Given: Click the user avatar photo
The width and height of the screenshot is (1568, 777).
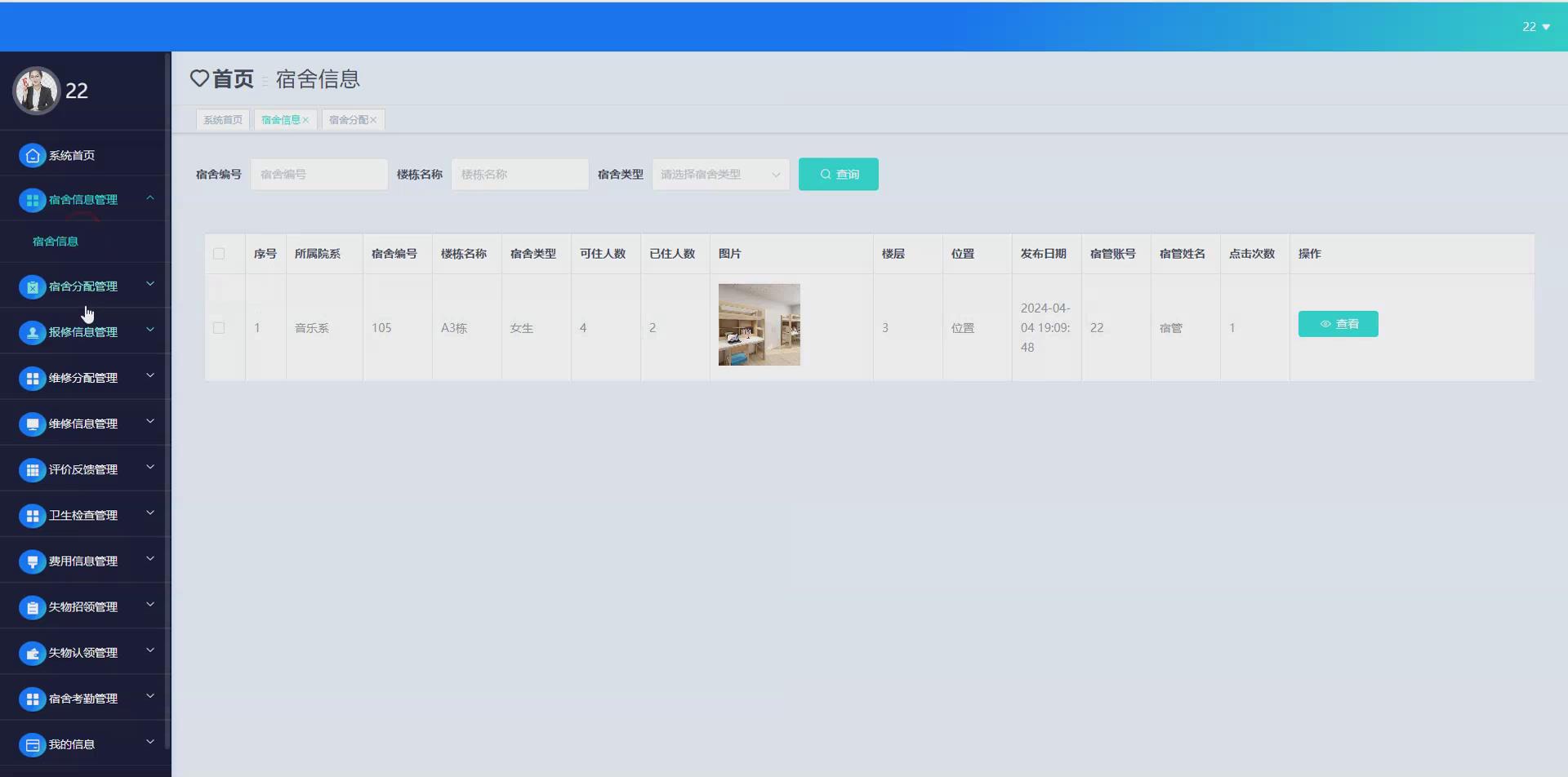Looking at the screenshot, I should [x=36, y=91].
